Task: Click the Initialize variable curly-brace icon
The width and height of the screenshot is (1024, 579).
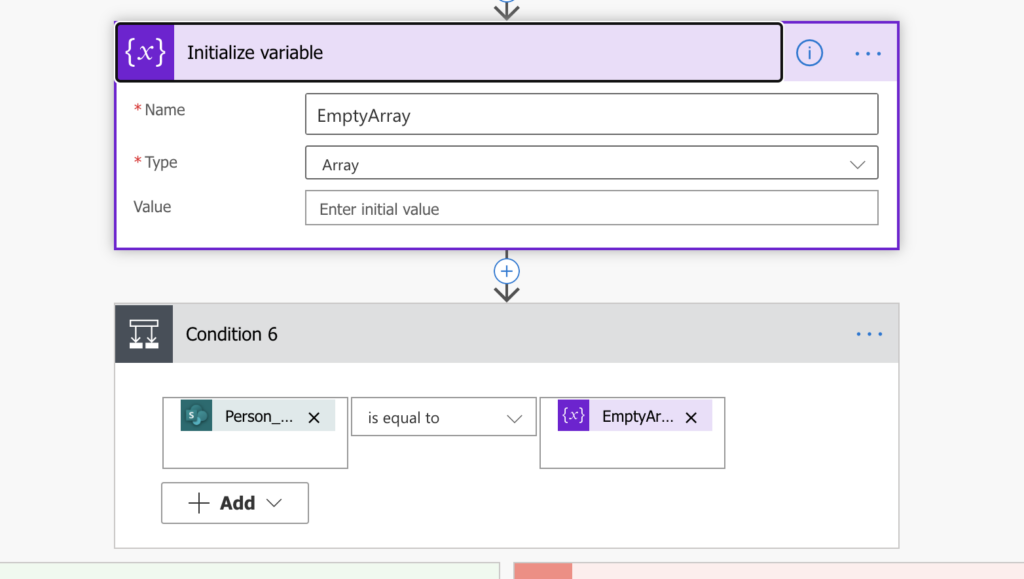Action: [x=145, y=53]
